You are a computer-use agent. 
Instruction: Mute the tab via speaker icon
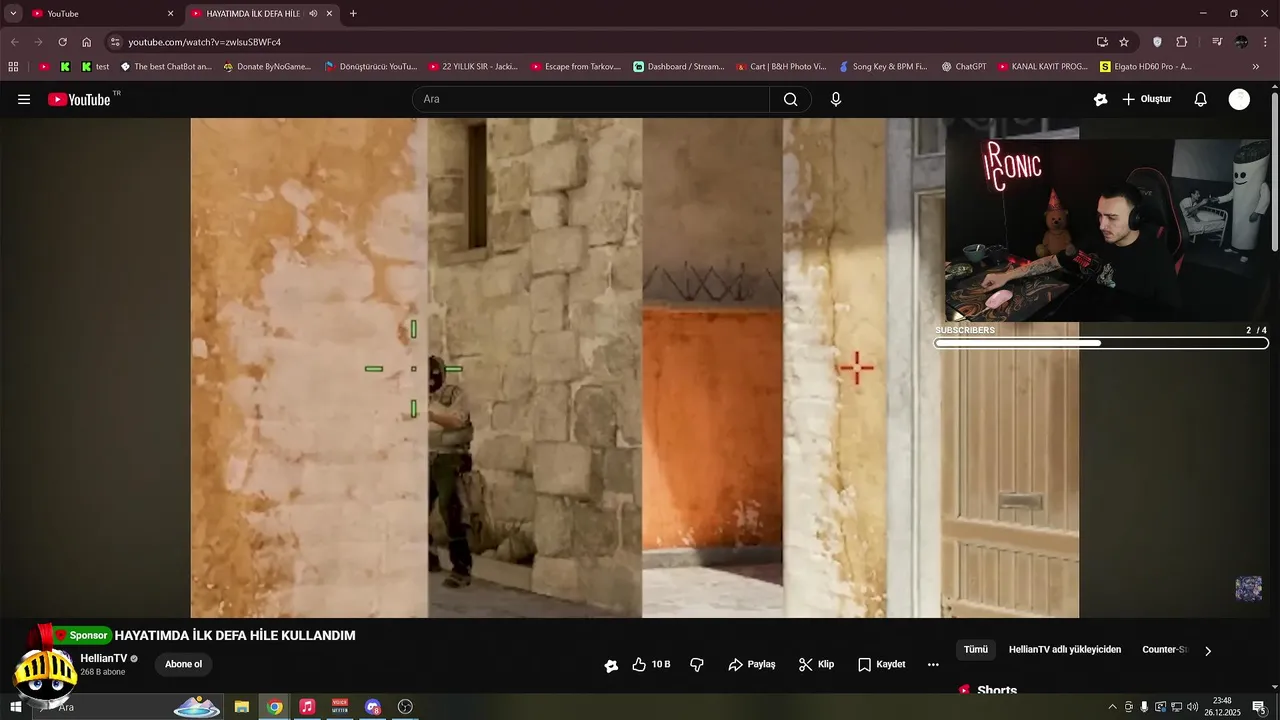pyautogui.click(x=313, y=14)
